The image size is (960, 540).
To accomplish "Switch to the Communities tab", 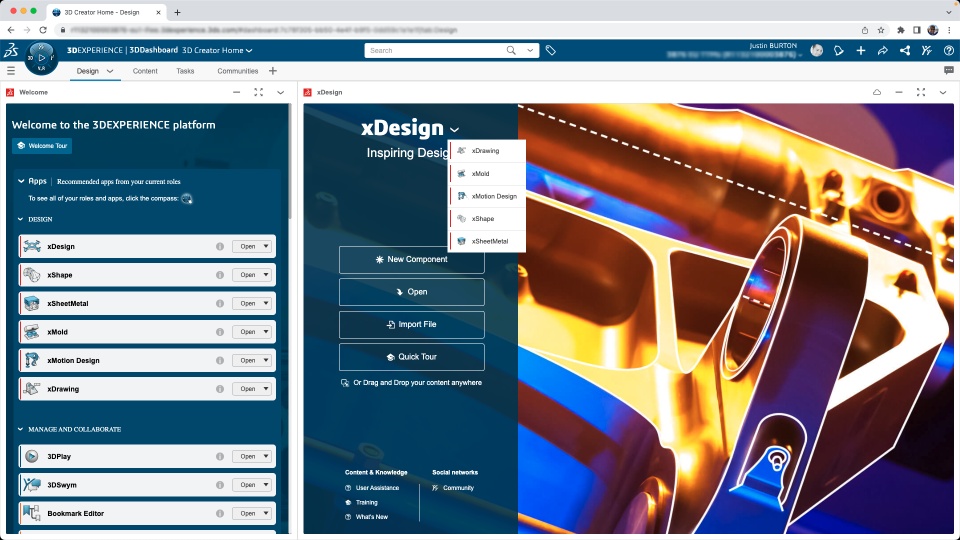I will [x=238, y=71].
